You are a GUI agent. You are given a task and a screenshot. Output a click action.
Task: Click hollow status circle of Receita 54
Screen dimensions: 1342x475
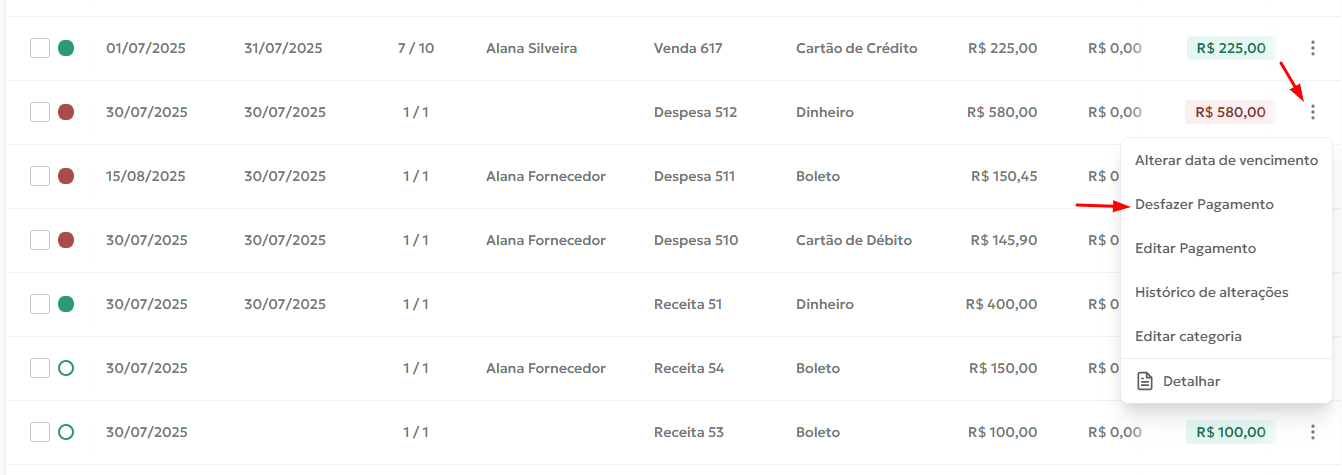click(x=66, y=368)
